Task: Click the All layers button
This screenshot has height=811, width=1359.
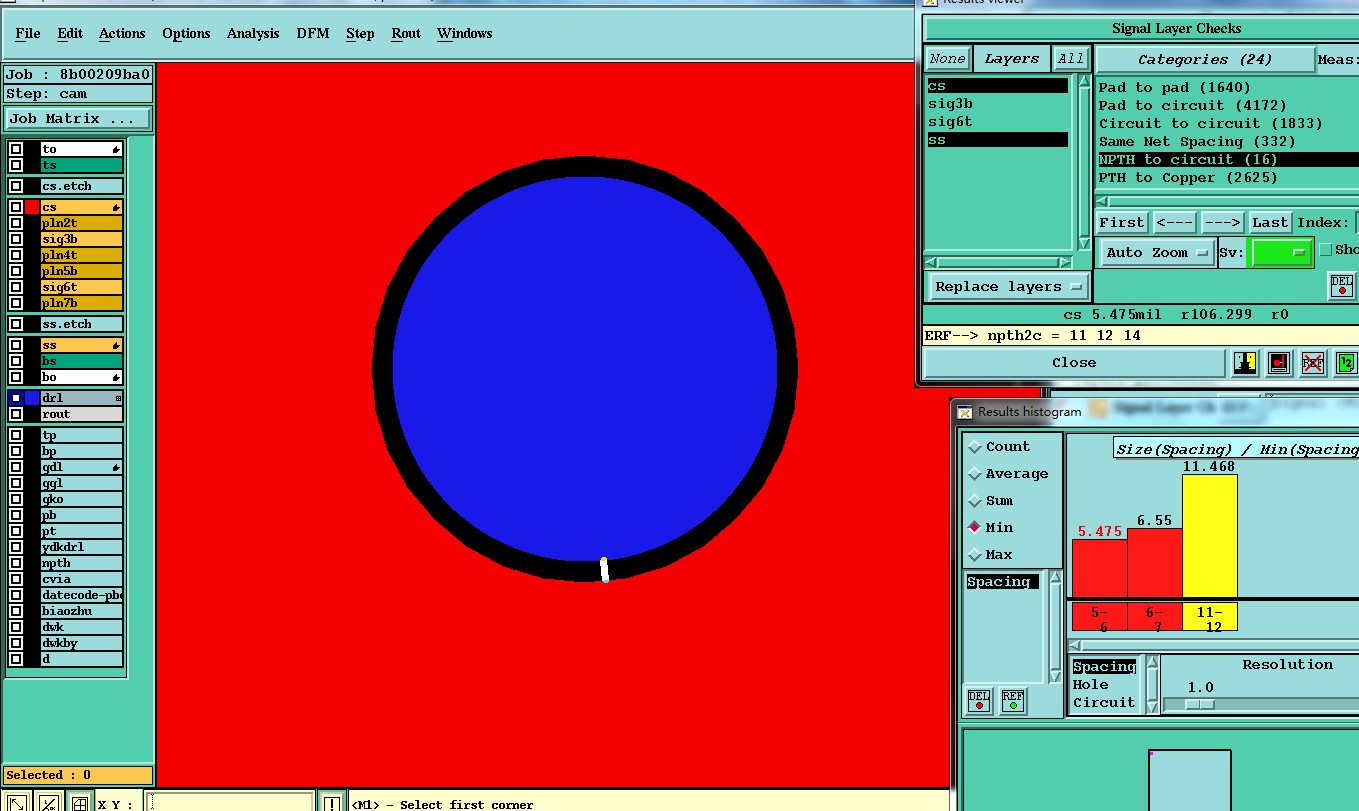Action: (x=1071, y=59)
